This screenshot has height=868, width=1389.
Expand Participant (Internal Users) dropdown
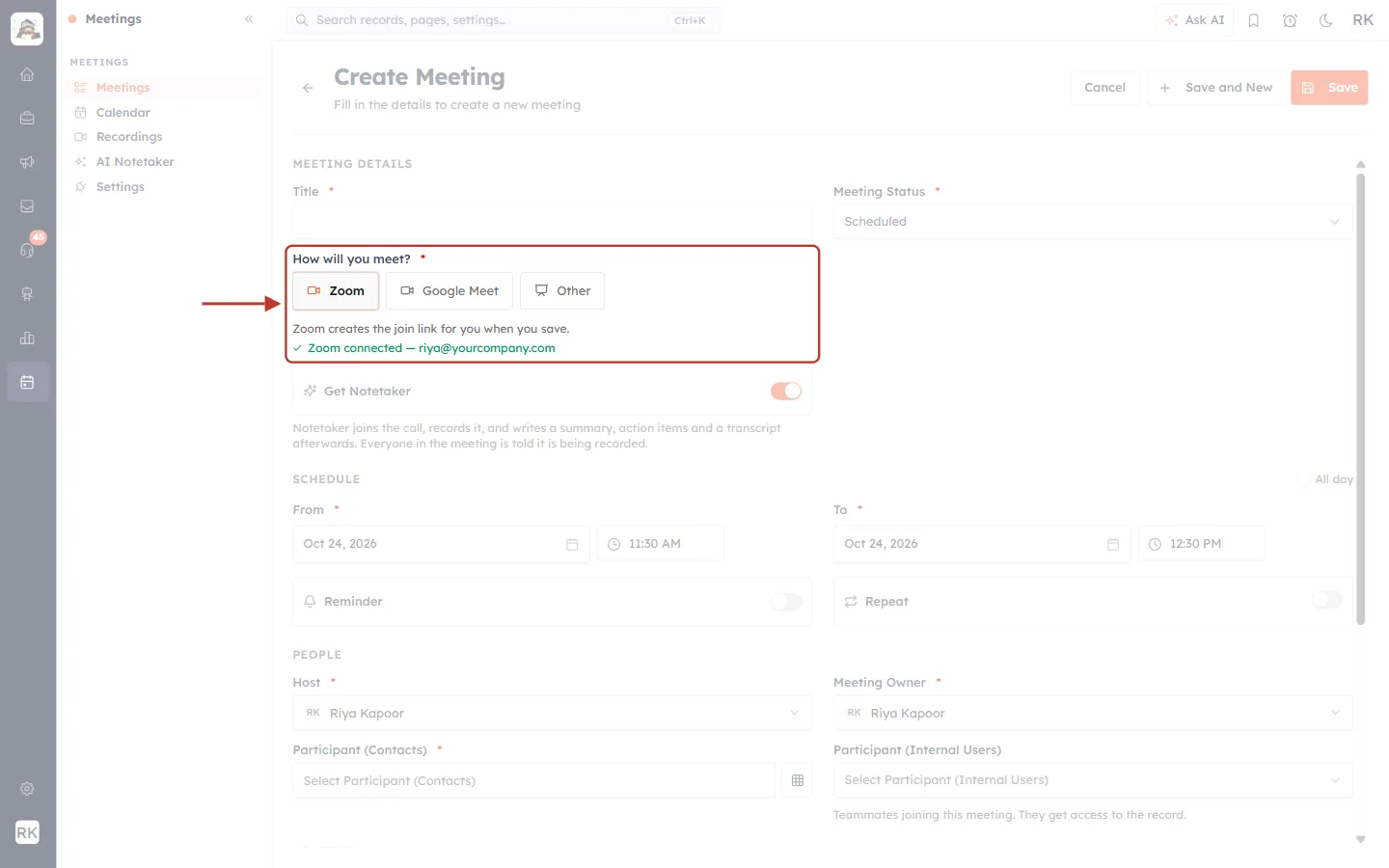[x=1093, y=780]
